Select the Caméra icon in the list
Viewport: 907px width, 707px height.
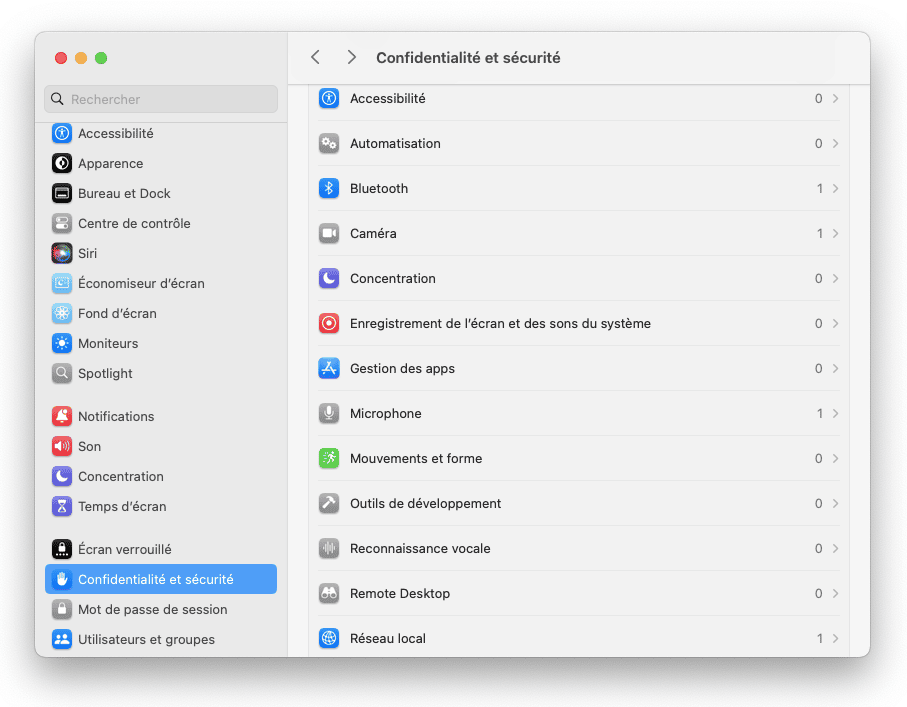[x=329, y=234]
